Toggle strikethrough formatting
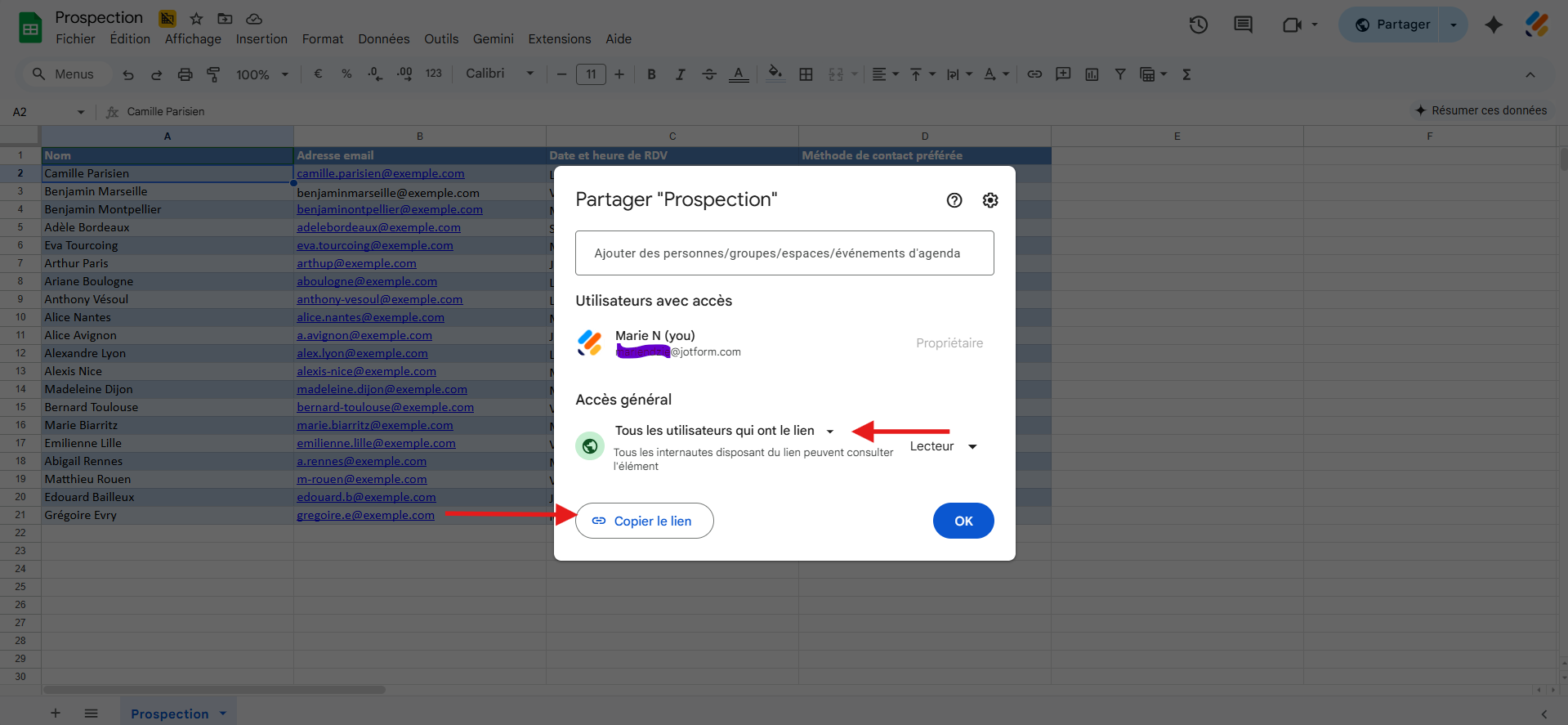Image resolution: width=1568 pixels, height=725 pixels. click(x=709, y=74)
